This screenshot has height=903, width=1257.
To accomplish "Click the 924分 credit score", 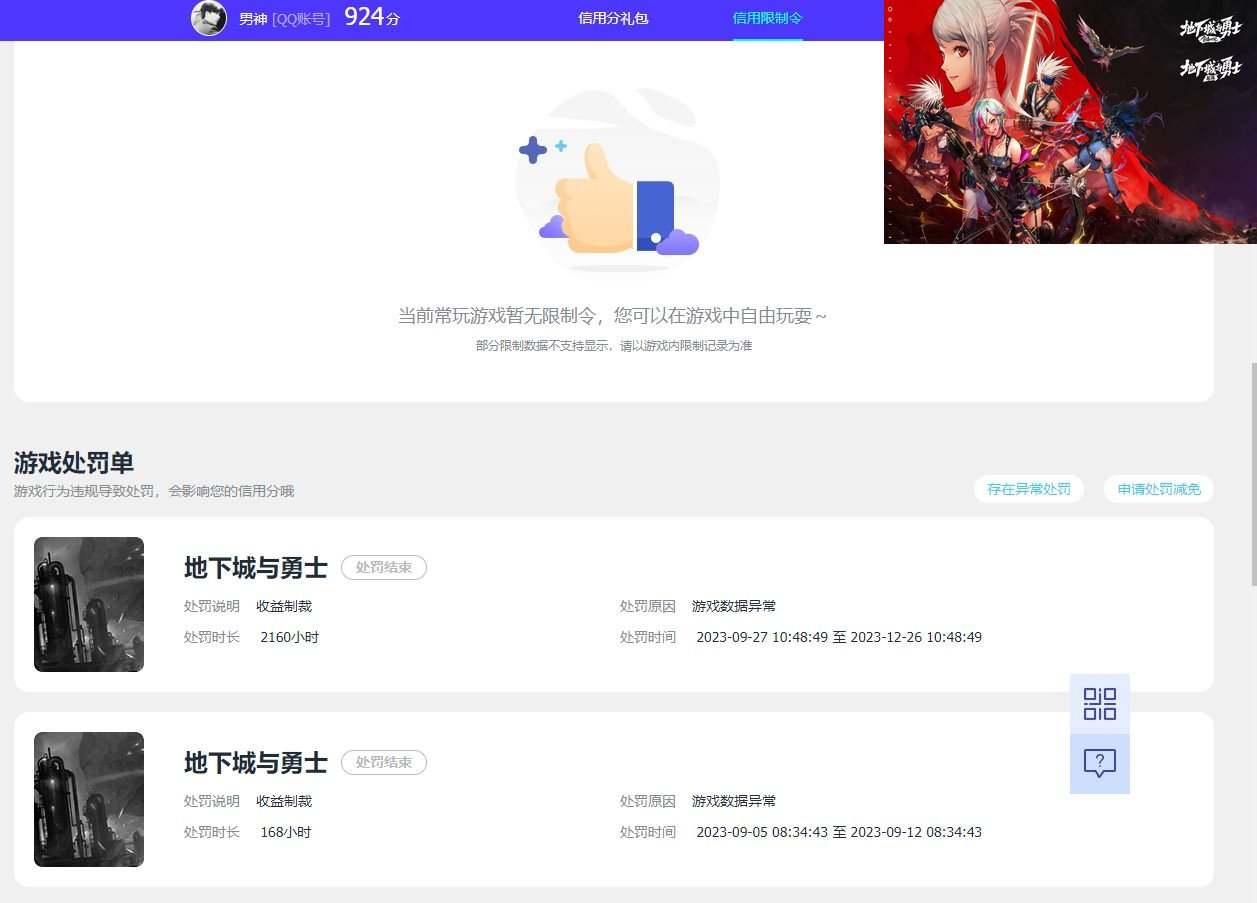I will tap(372, 17).
